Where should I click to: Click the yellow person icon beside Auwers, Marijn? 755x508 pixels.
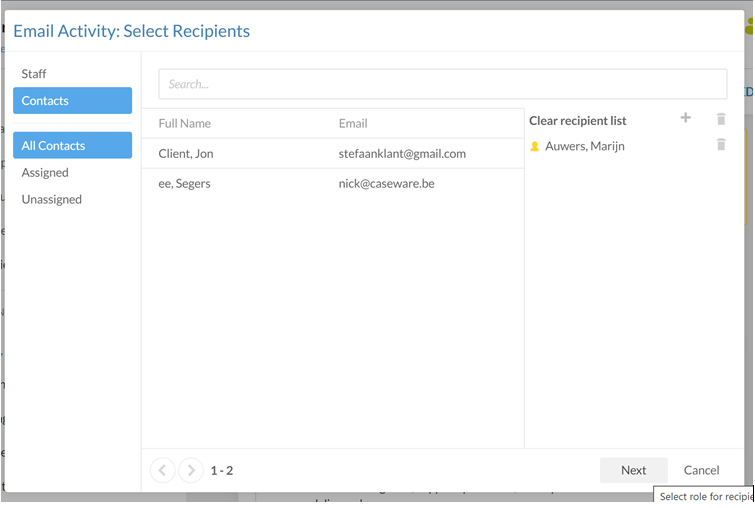click(x=534, y=146)
